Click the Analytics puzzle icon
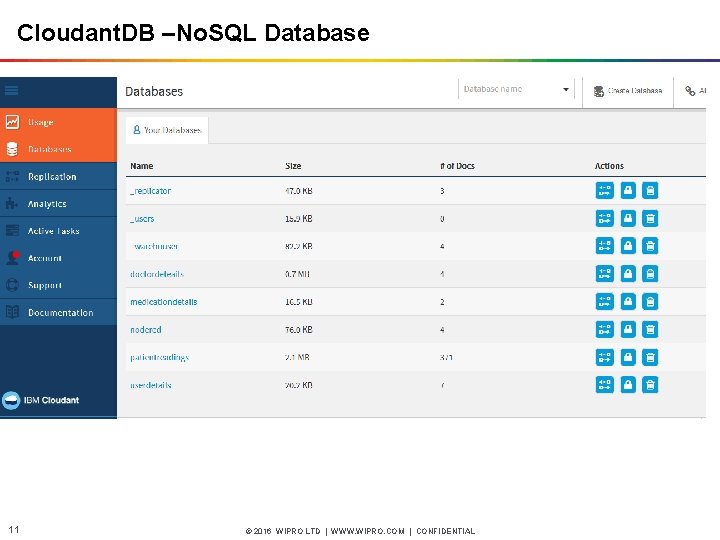720x540 pixels. point(12,203)
